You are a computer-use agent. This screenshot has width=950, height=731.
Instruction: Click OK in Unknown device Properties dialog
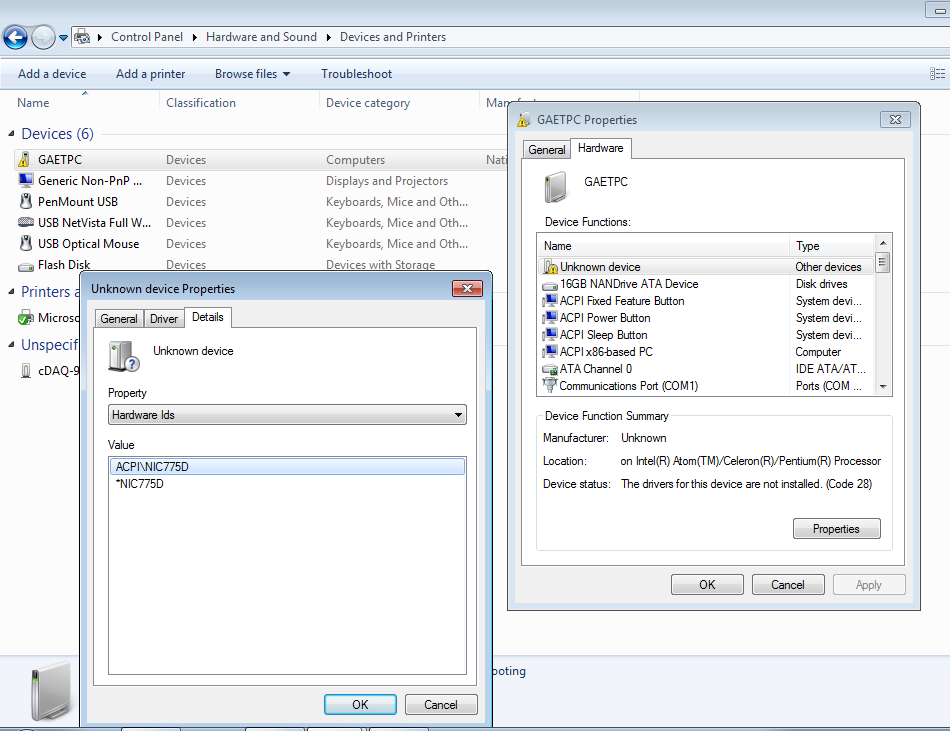tap(360, 704)
